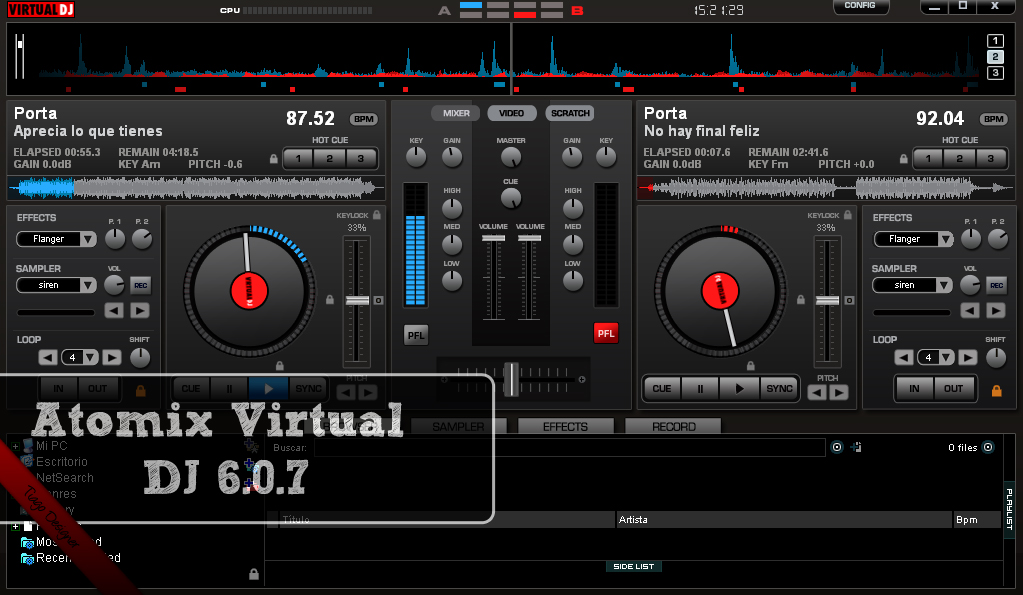Toggle hot cue lock on deck B
The image size is (1023, 595).
(904, 159)
